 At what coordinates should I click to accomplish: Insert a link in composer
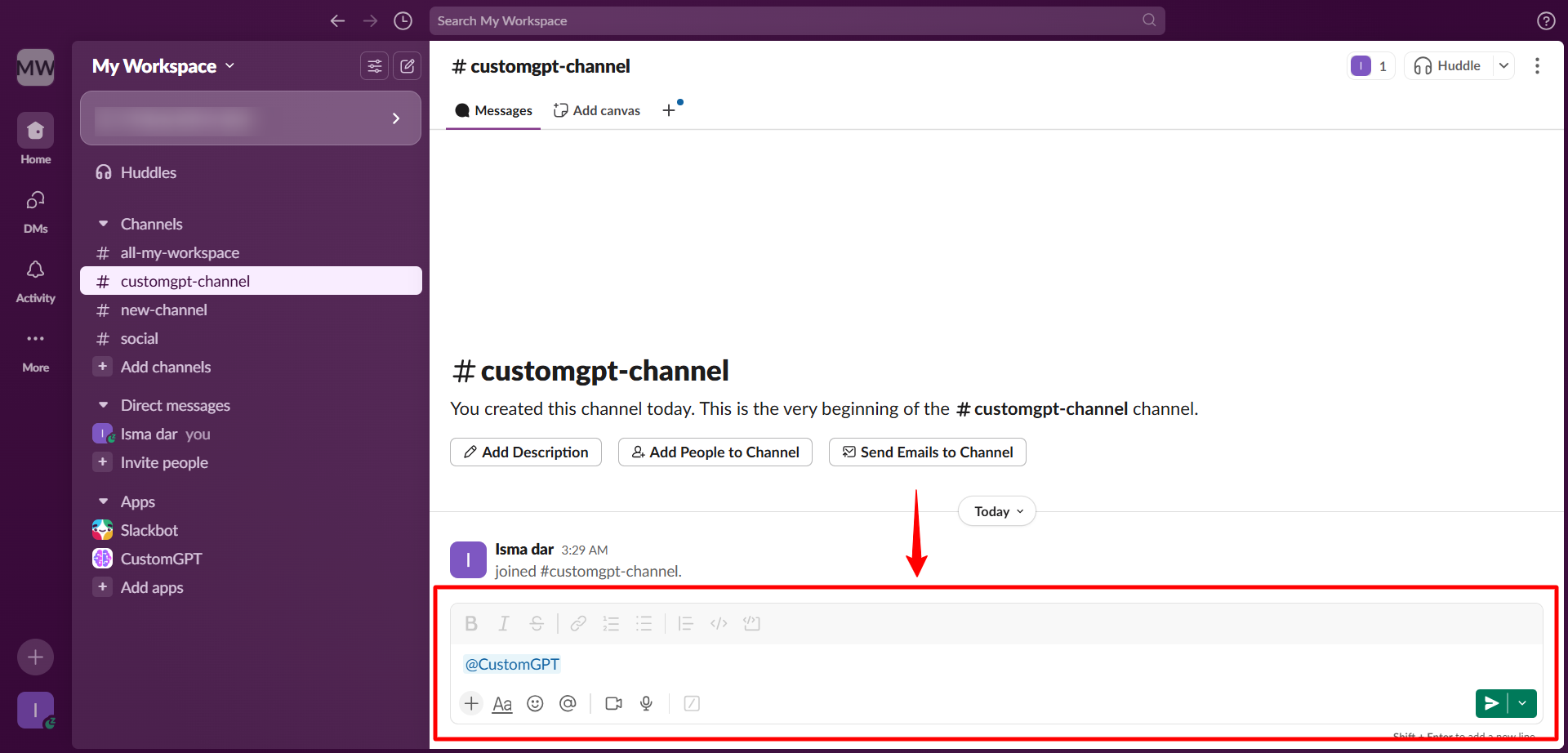coord(578,624)
